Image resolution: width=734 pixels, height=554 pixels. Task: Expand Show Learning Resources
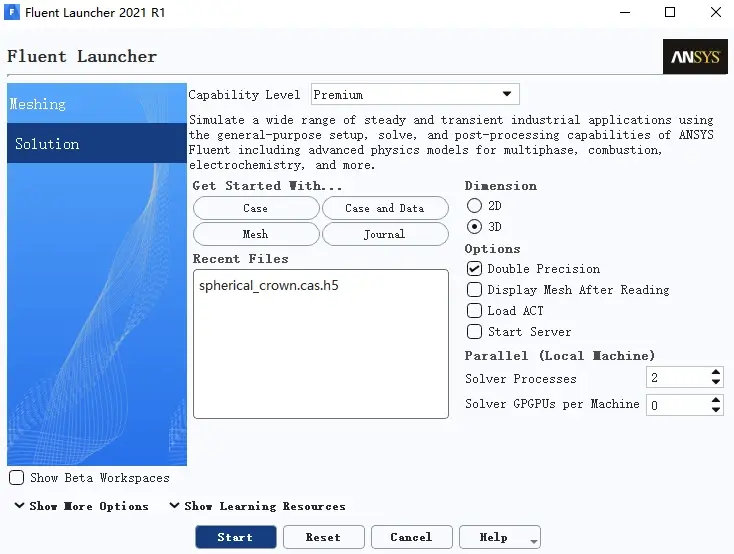(x=258, y=506)
